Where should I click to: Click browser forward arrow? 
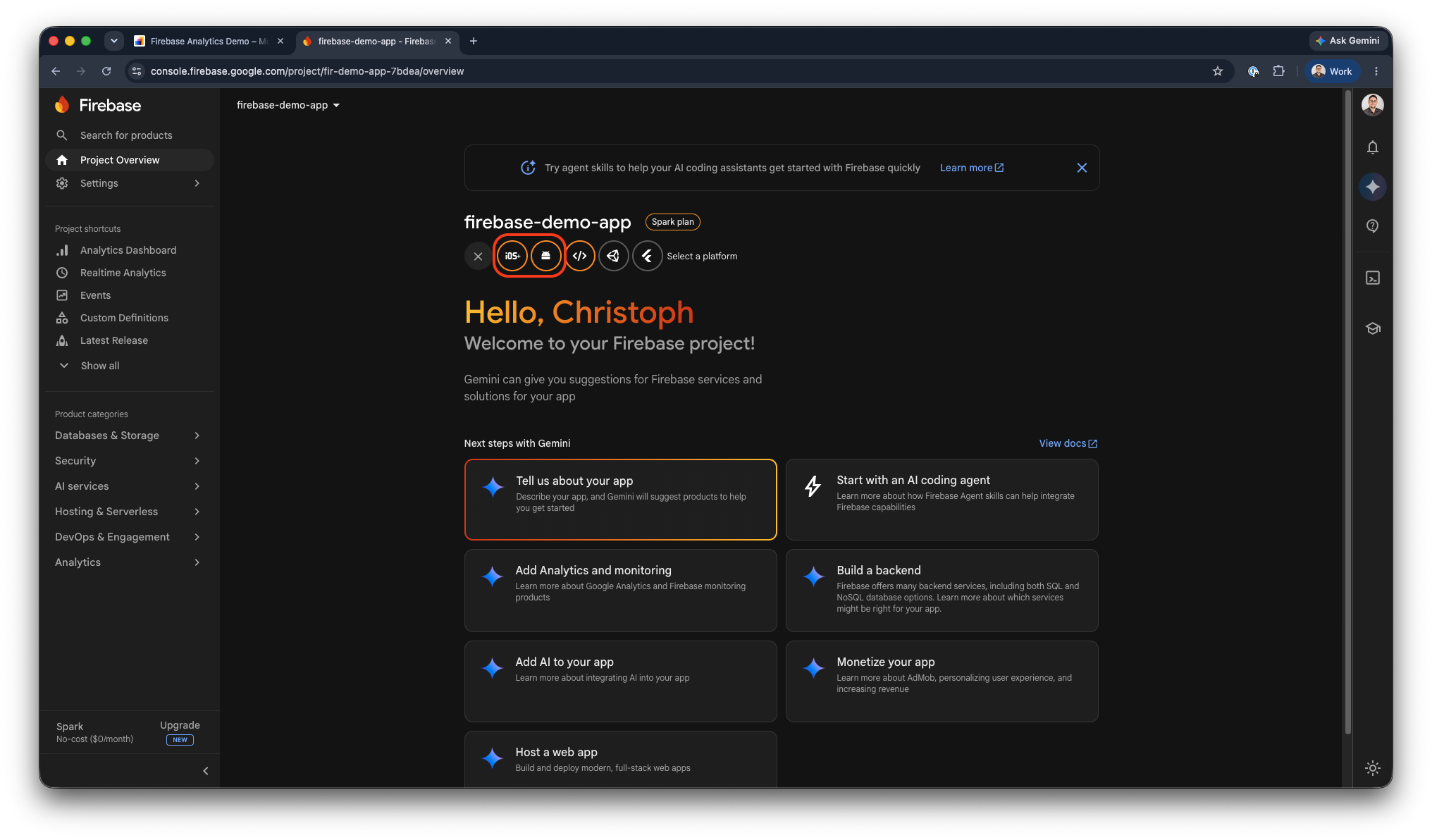(81, 71)
